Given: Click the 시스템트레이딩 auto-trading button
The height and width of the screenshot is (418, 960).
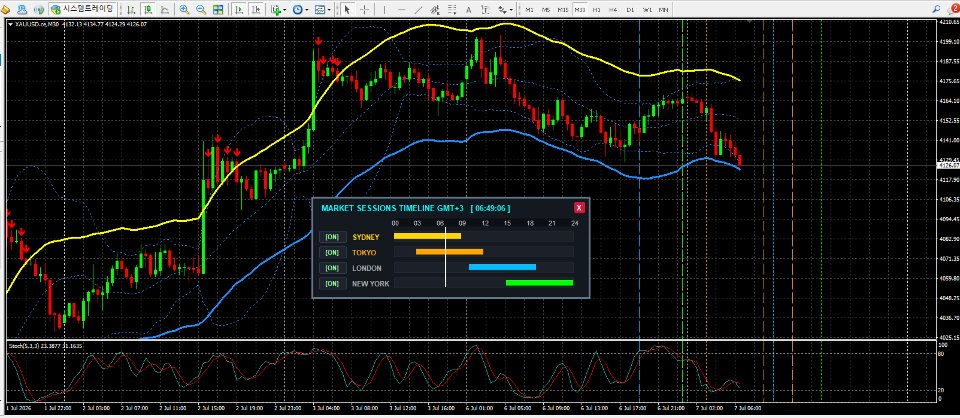Looking at the screenshot, I should (x=82, y=9).
